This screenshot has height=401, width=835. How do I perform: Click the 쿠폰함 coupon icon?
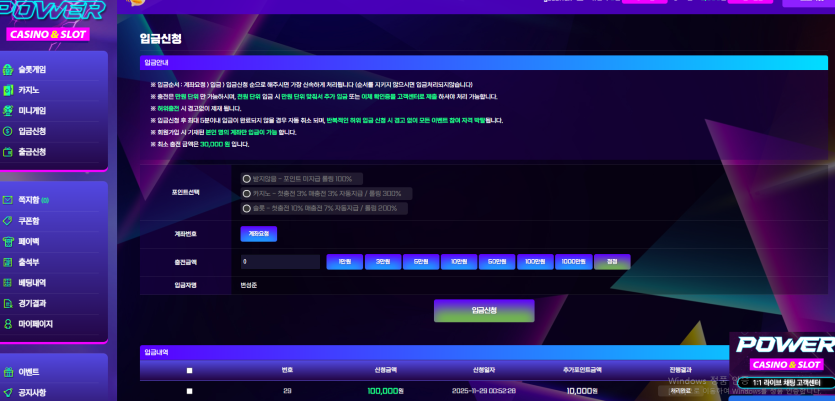point(8,220)
